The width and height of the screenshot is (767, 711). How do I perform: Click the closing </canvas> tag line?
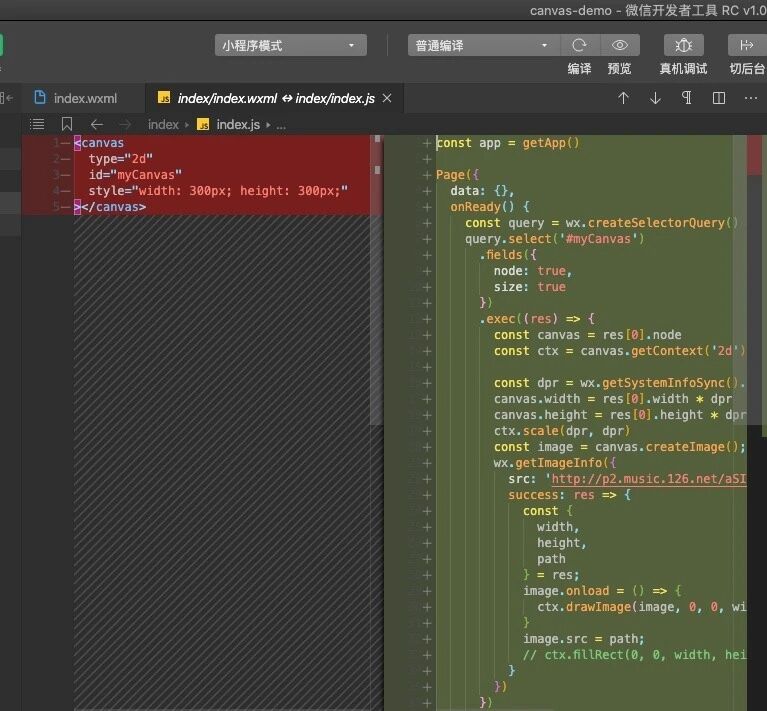tap(110, 207)
